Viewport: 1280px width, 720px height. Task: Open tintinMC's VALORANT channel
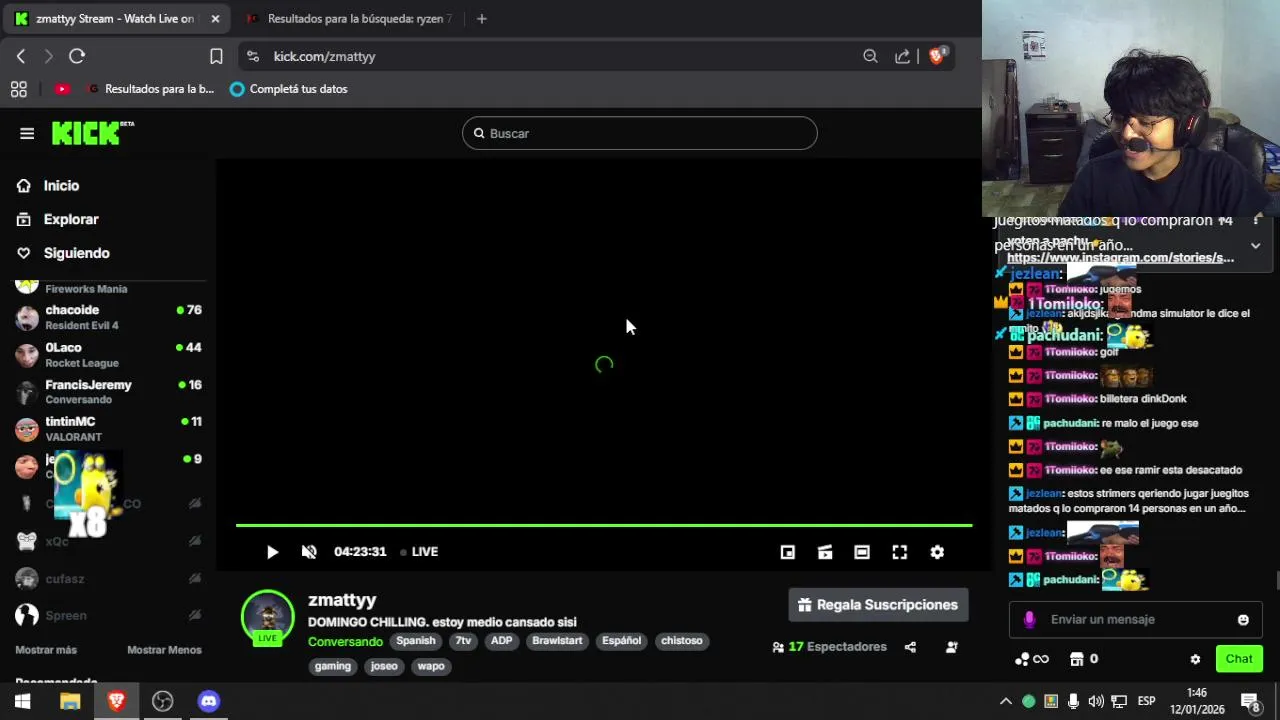point(108,429)
